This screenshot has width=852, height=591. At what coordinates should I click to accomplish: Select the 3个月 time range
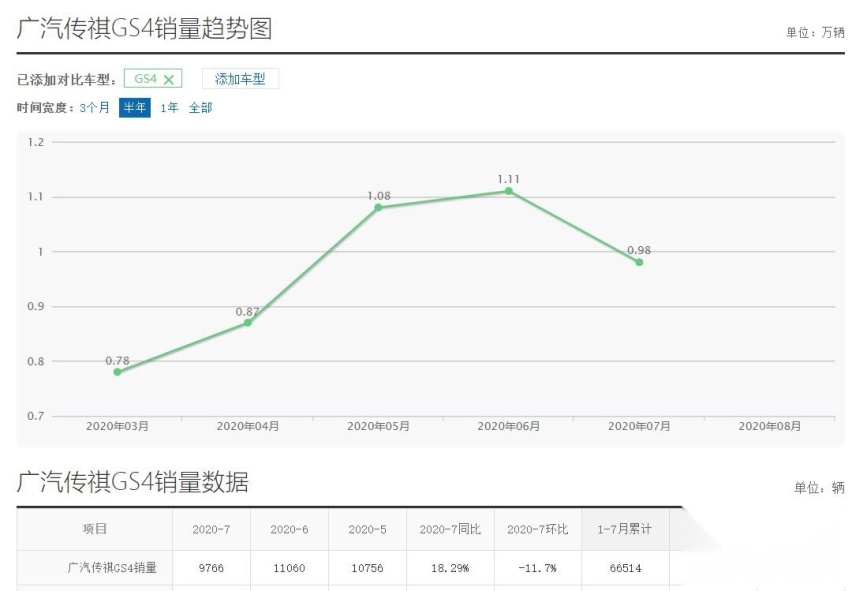pos(95,108)
